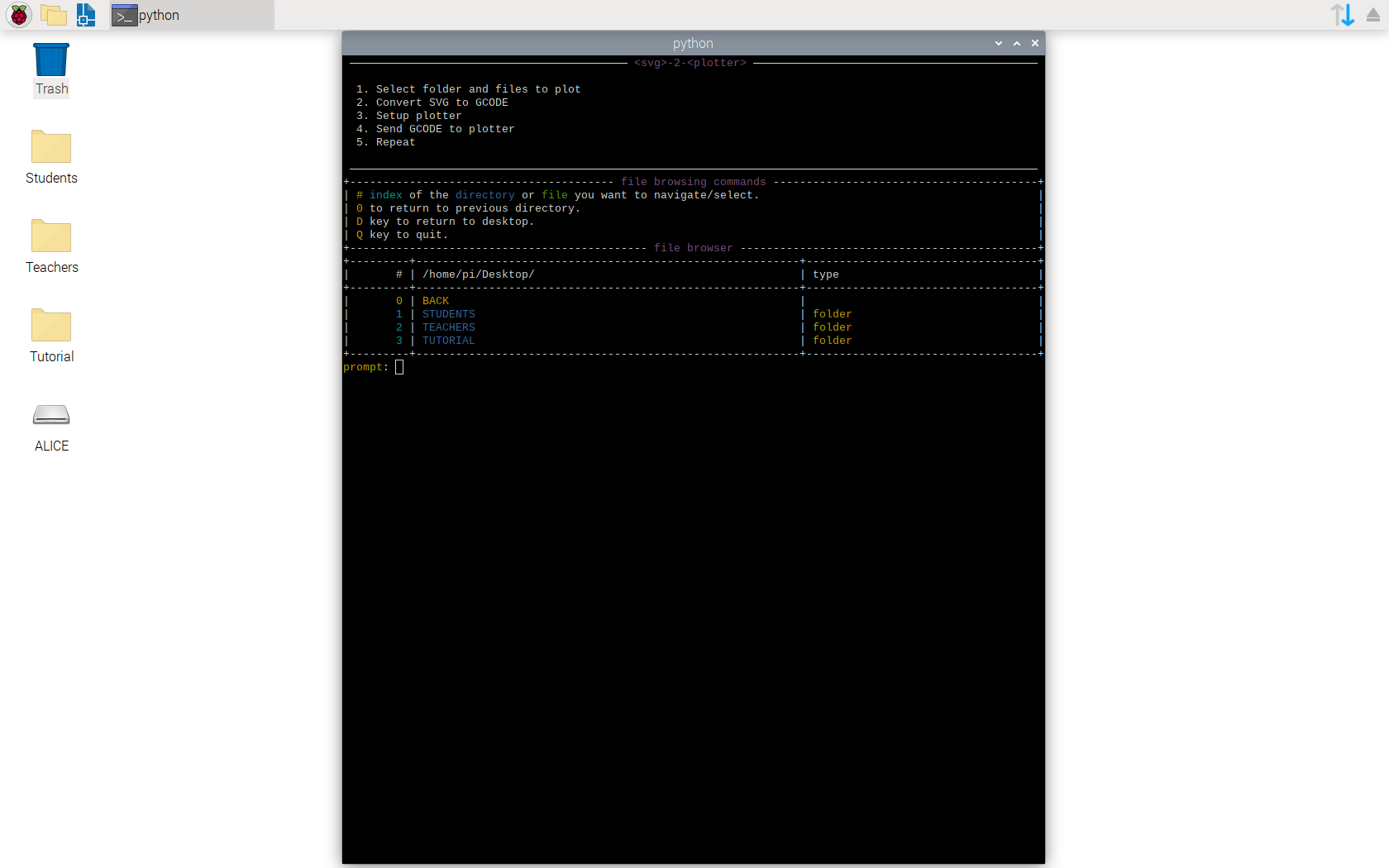Launch the blue document app in taskbar
Image resolution: width=1389 pixels, height=868 pixels.
pyautogui.click(x=86, y=15)
